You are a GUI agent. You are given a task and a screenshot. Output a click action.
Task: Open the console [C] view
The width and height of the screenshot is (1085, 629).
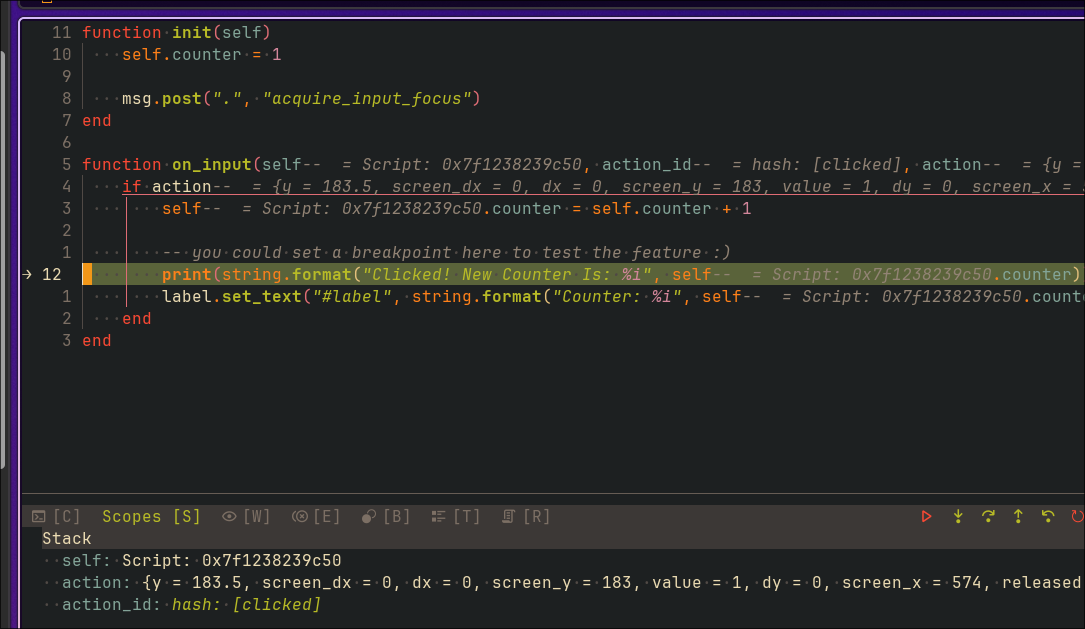tap(56, 517)
